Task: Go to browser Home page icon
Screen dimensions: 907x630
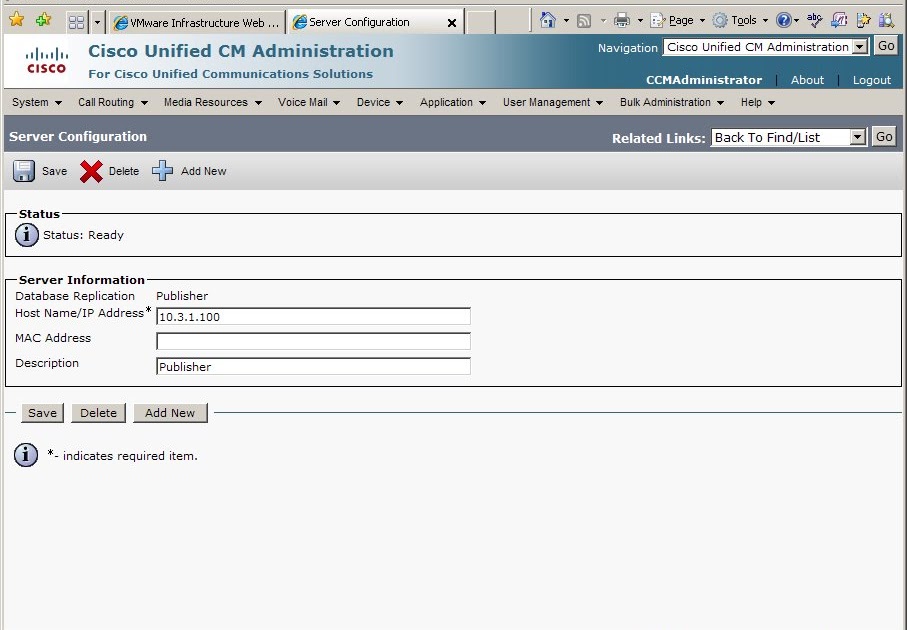Action: pos(547,21)
